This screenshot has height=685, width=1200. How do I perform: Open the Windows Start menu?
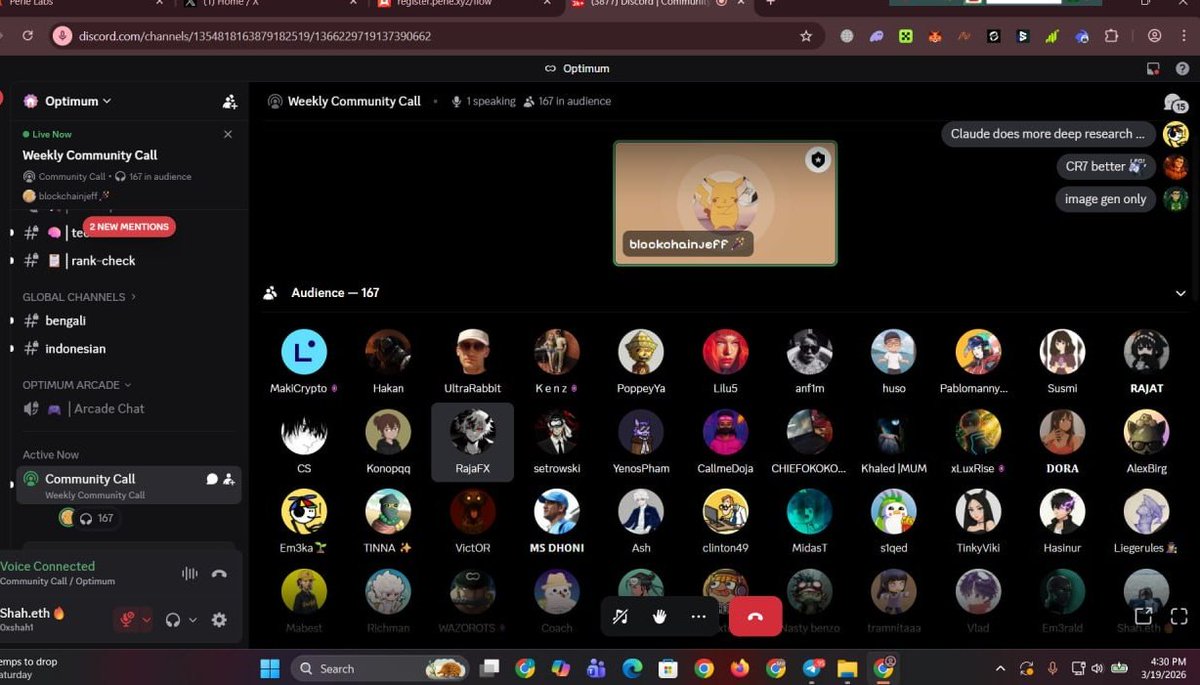[270, 668]
